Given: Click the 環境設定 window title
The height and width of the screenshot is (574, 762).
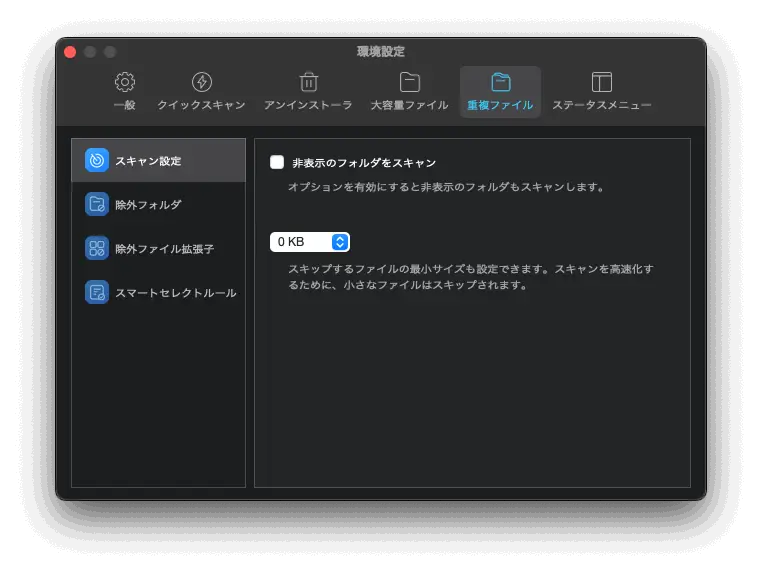Looking at the screenshot, I should [x=381, y=52].
